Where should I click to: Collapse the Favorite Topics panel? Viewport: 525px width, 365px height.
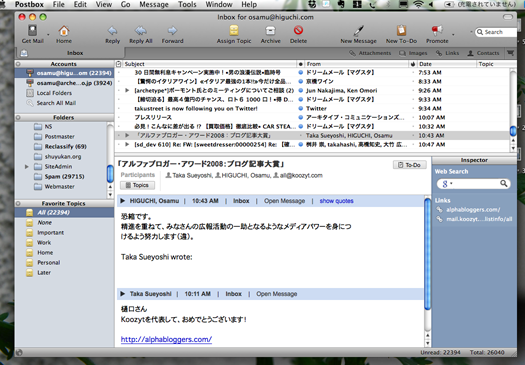[x=18, y=203]
